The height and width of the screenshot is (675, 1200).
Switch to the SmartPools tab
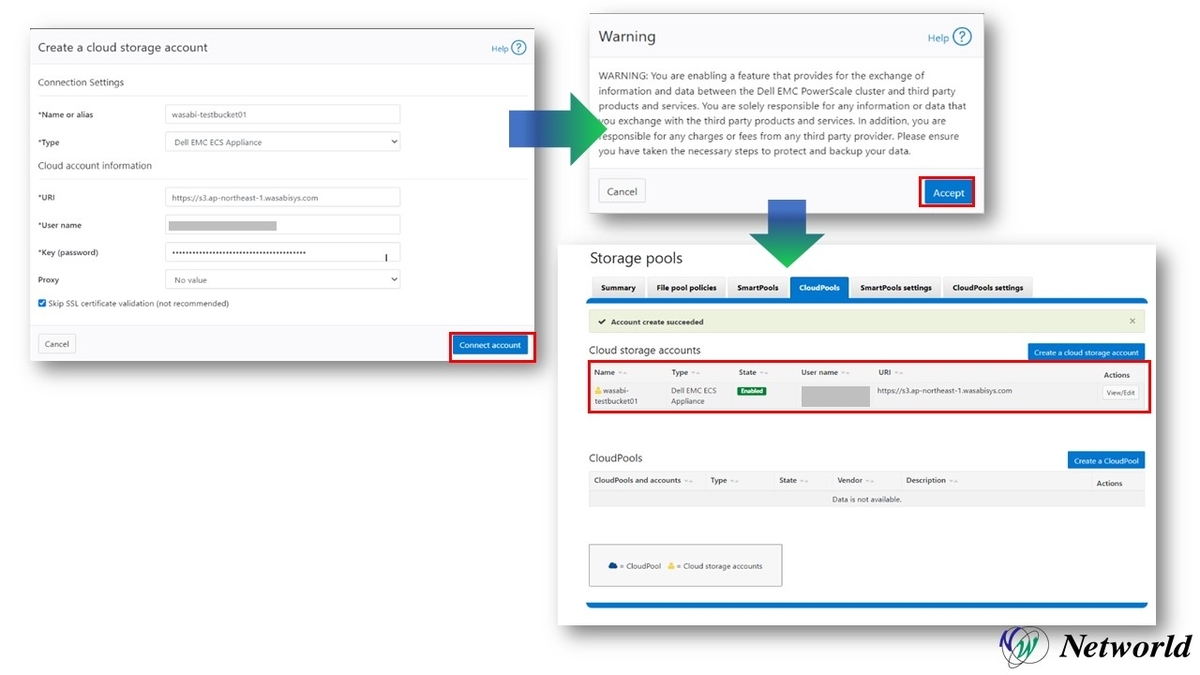[x=758, y=288]
